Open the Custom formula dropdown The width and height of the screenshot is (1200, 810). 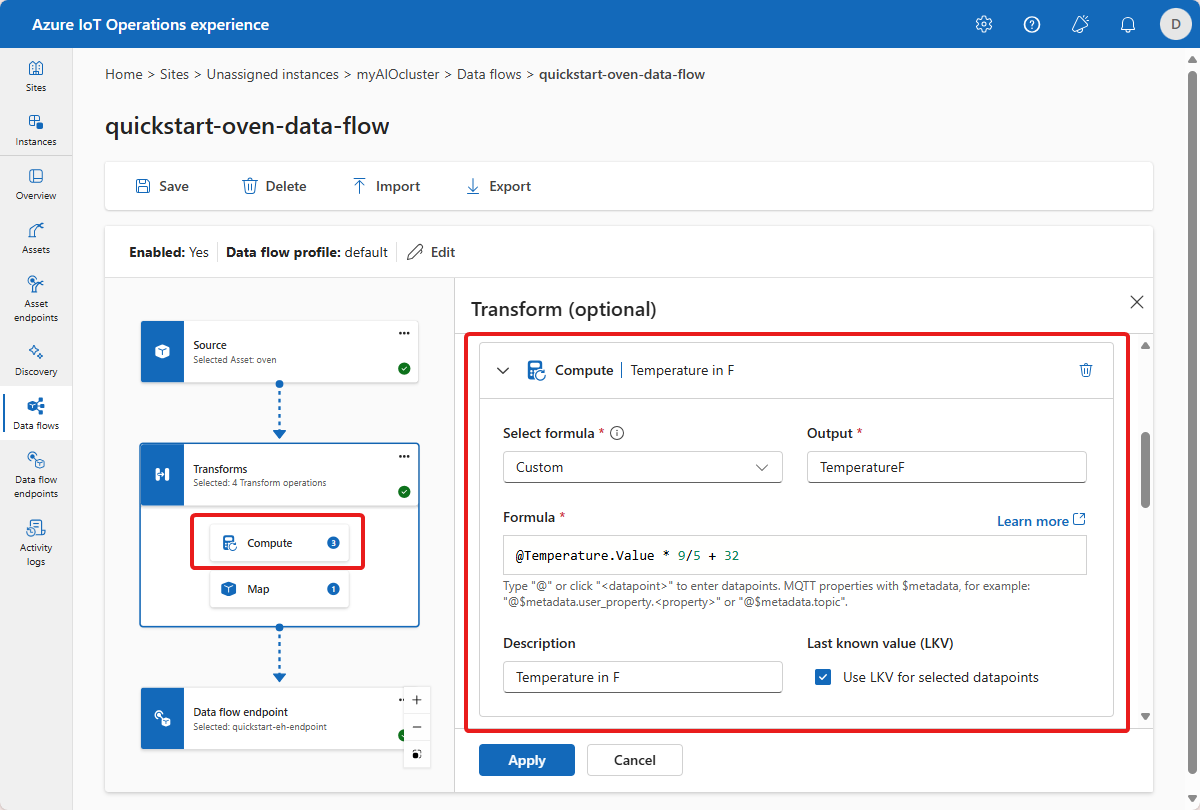click(643, 466)
